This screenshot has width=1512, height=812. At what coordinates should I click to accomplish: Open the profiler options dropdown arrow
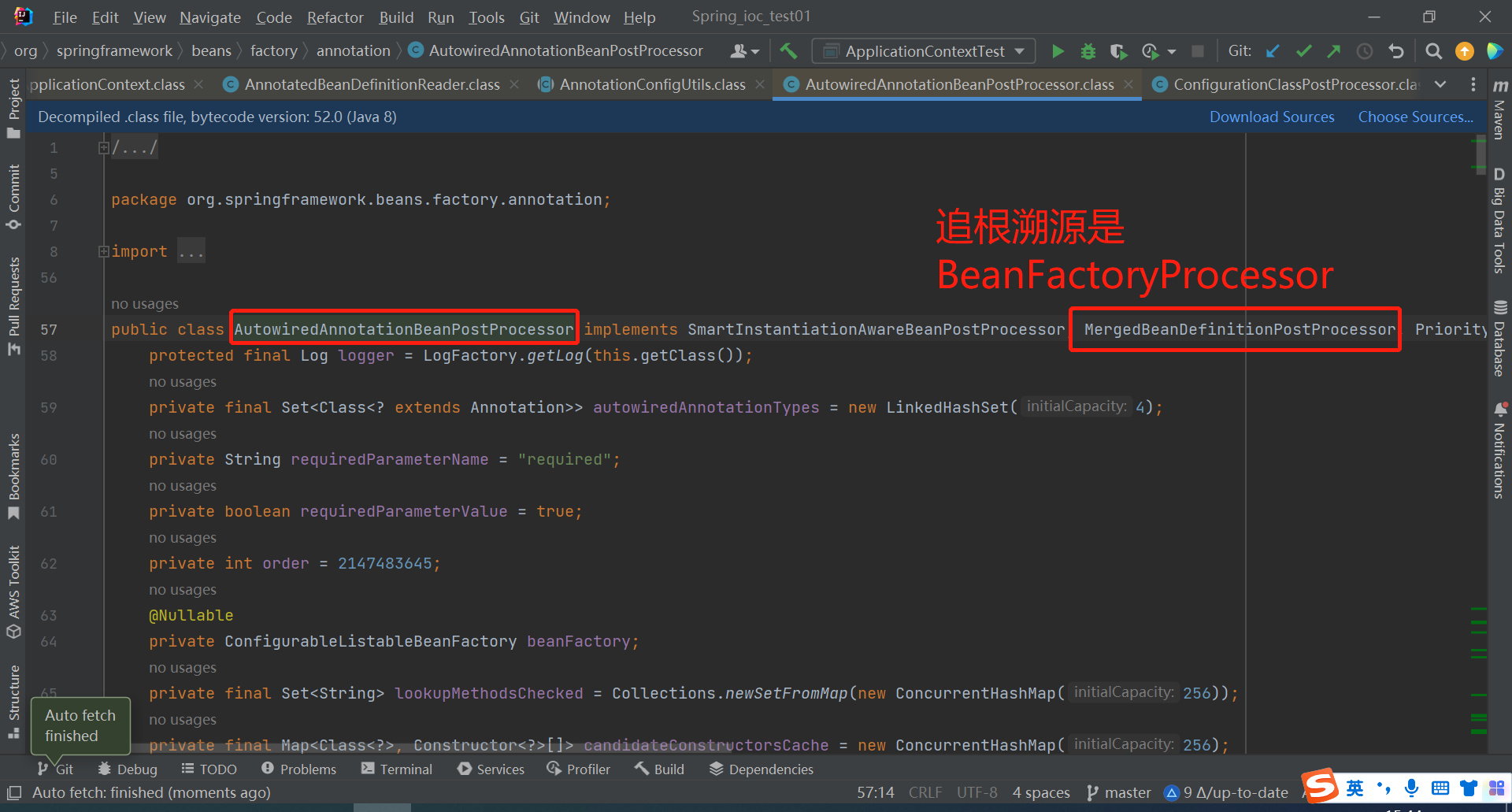click(x=1172, y=52)
